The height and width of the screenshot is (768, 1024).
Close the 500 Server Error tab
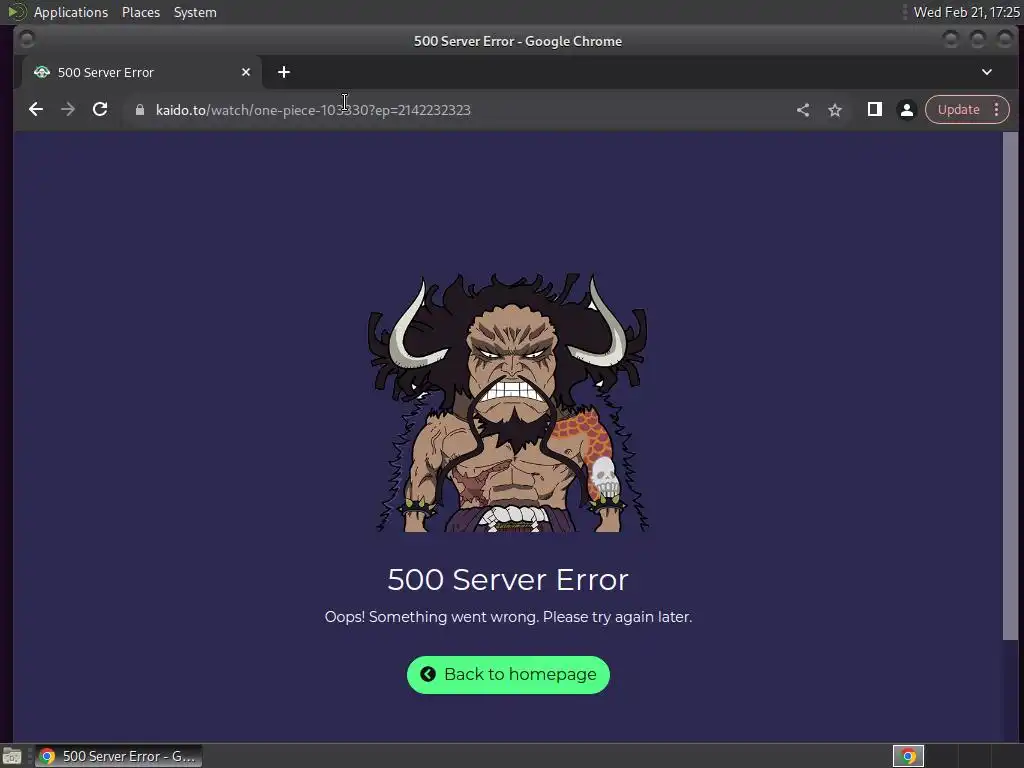[x=246, y=72]
